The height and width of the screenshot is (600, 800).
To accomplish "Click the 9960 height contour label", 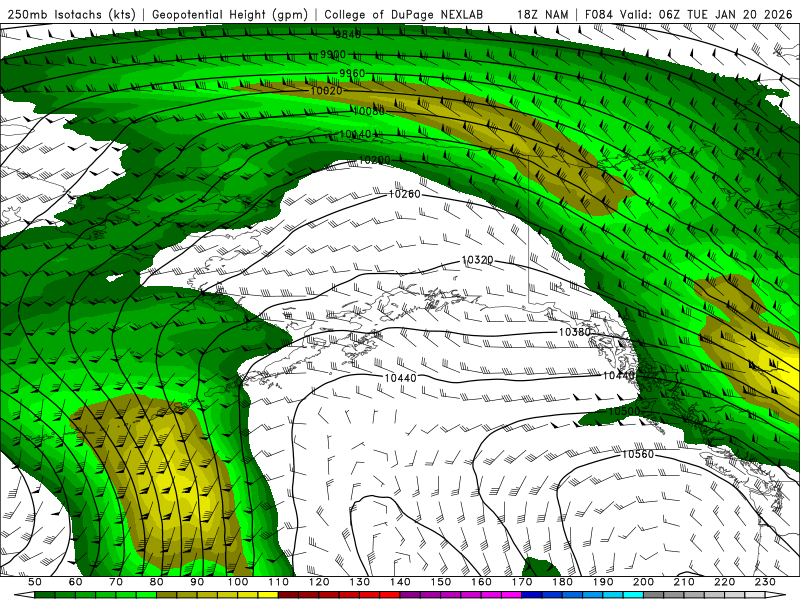I will pyautogui.click(x=352, y=73).
